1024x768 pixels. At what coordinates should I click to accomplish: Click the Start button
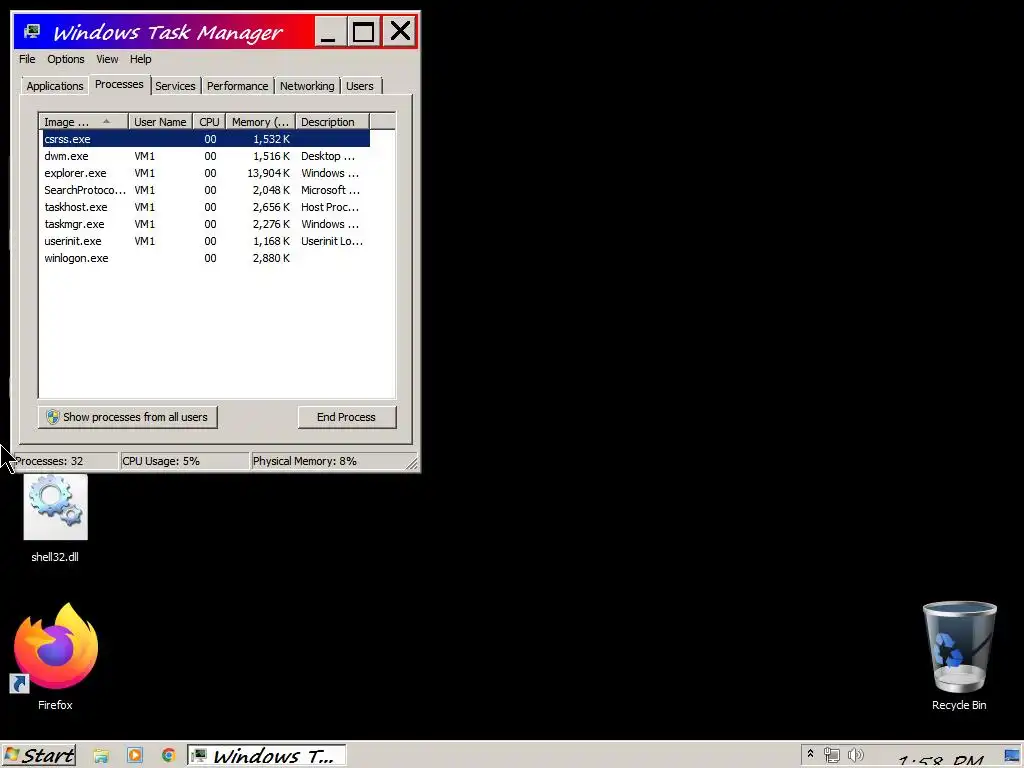tap(39, 756)
